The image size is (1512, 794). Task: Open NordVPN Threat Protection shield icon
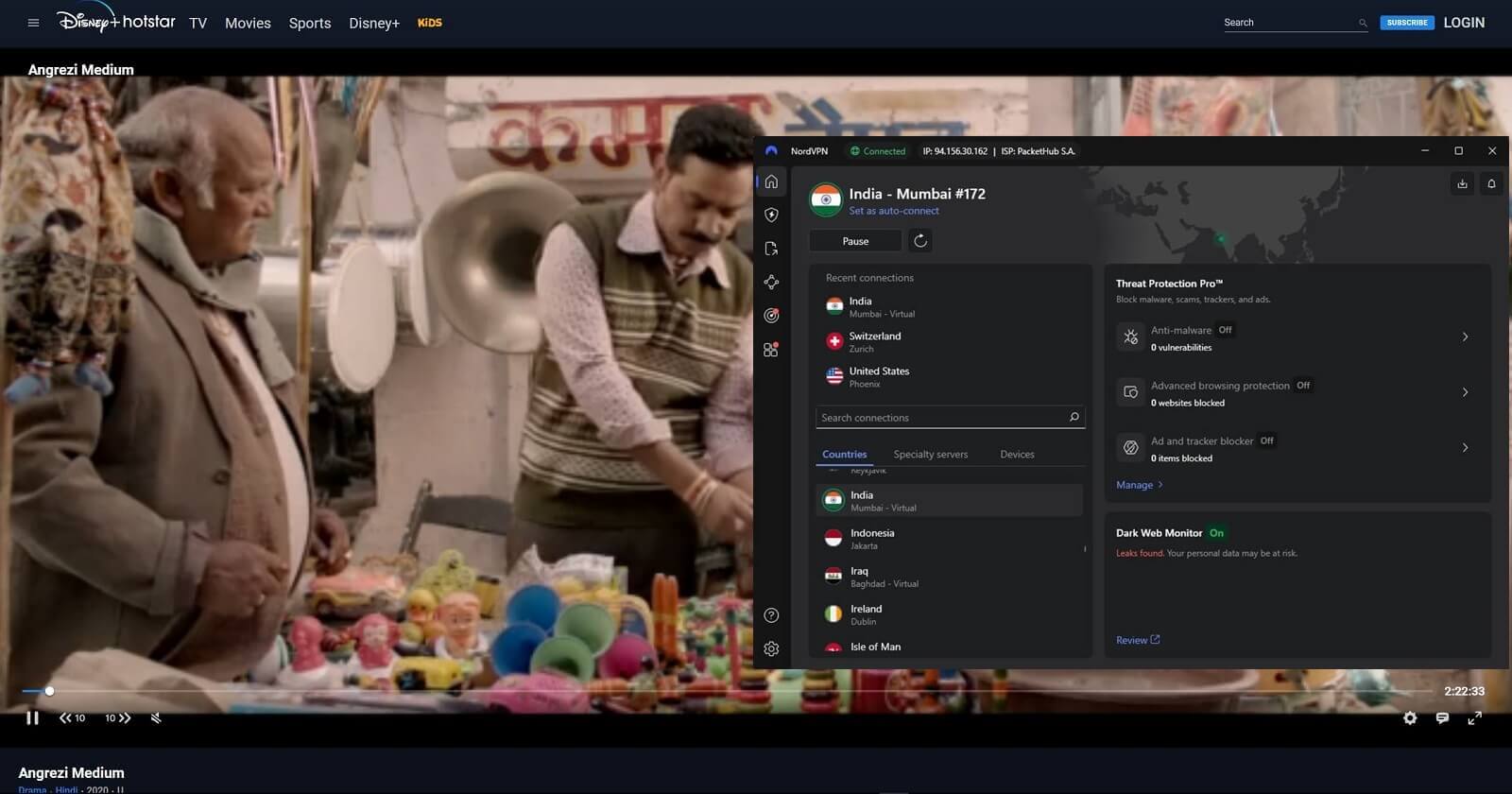[x=771, y=215]
